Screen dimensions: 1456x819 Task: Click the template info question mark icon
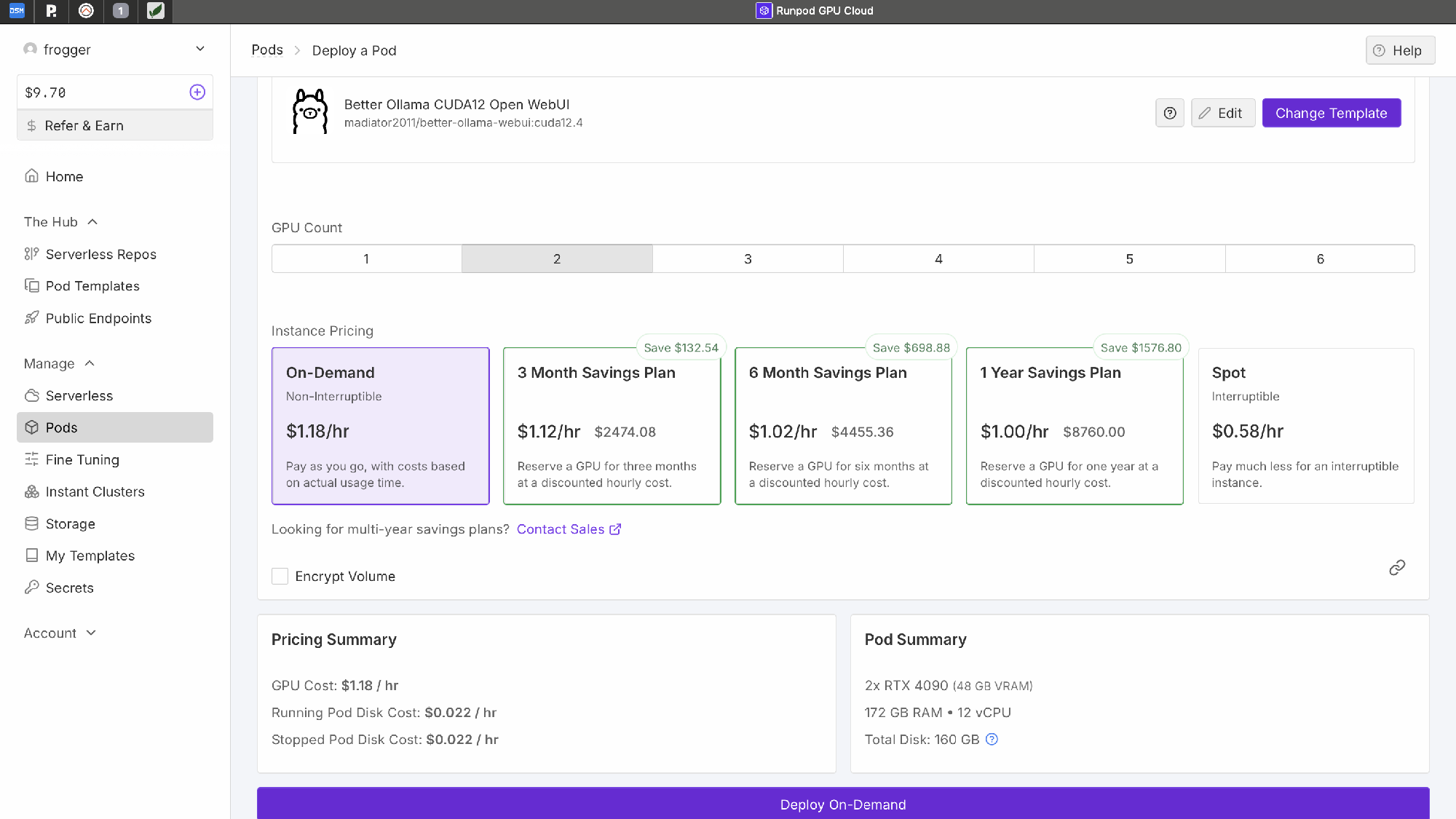coord(1170,113)
